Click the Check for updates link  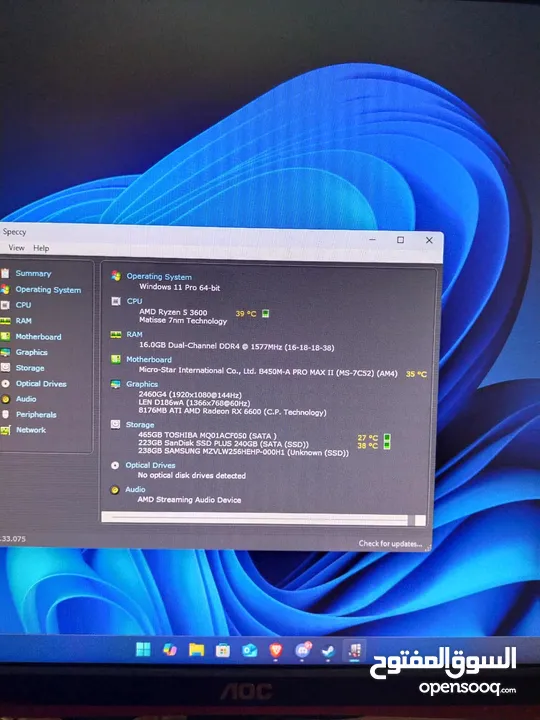390,544
